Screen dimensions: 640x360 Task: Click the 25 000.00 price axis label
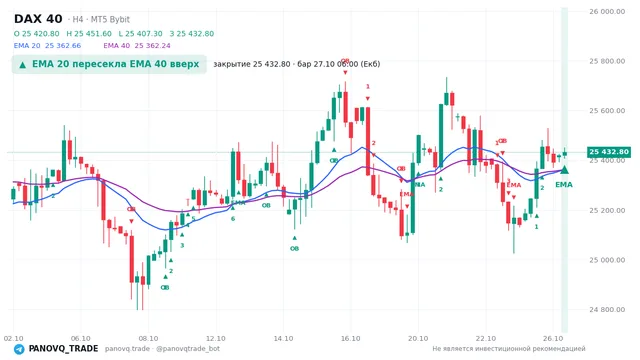point(607,260)
